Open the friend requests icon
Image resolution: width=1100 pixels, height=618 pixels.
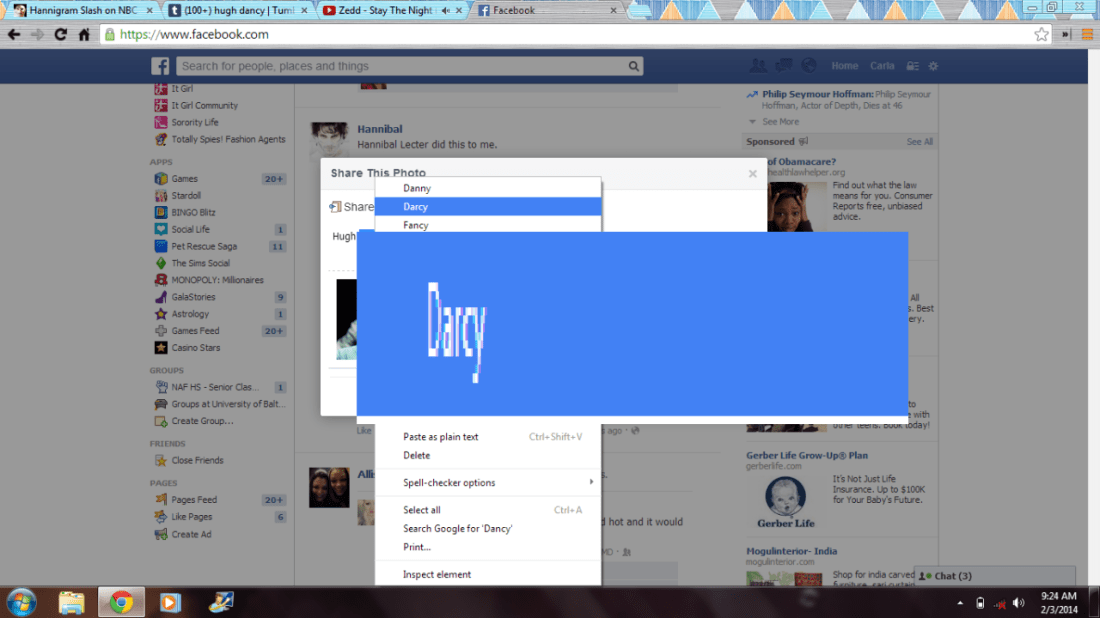758,66
